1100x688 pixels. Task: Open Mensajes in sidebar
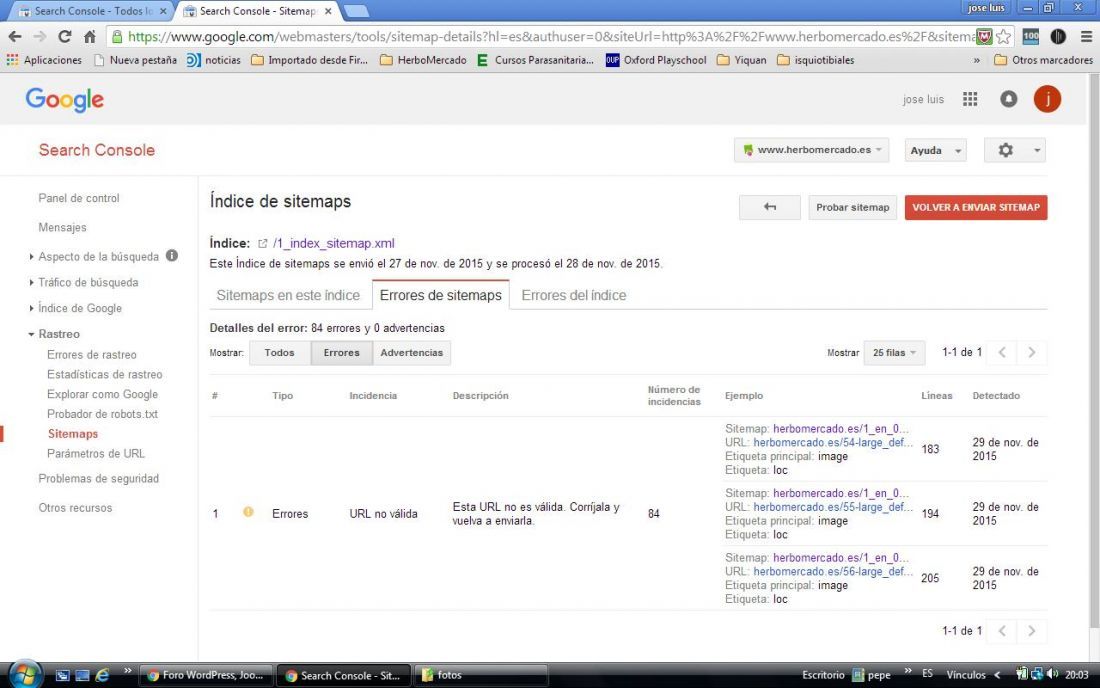point(62,227)
